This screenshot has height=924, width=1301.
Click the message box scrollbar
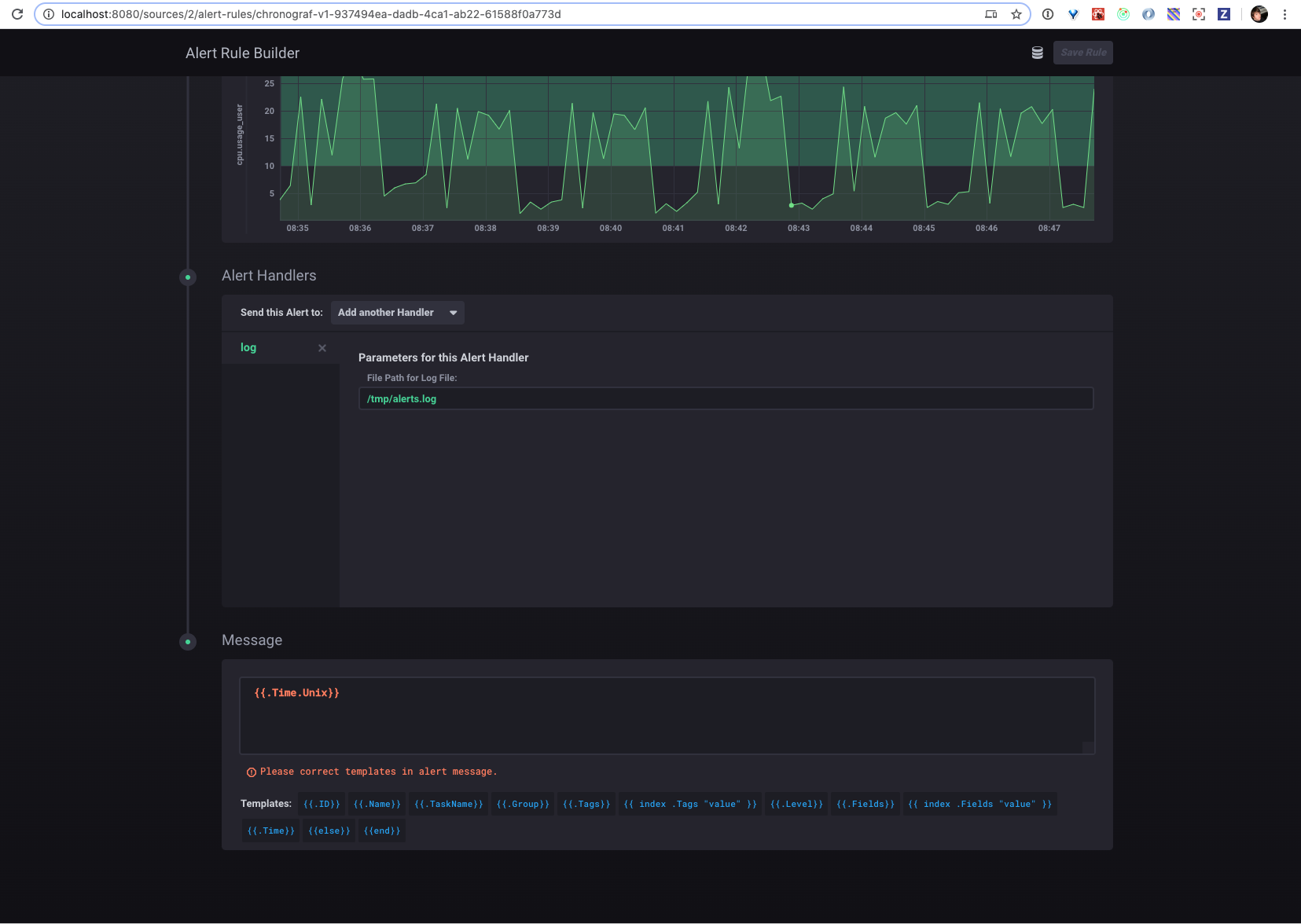pos(1089,746)
